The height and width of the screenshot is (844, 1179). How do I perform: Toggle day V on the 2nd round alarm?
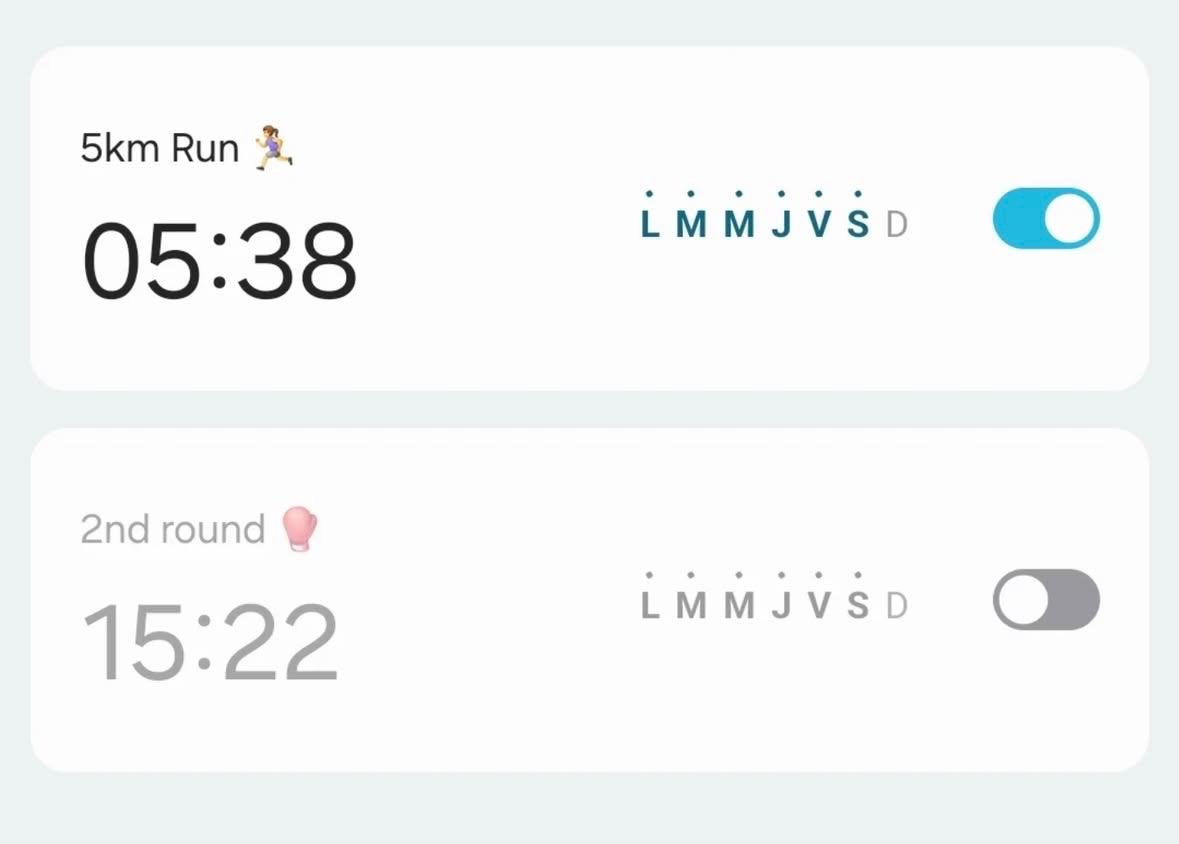point(819,606)
